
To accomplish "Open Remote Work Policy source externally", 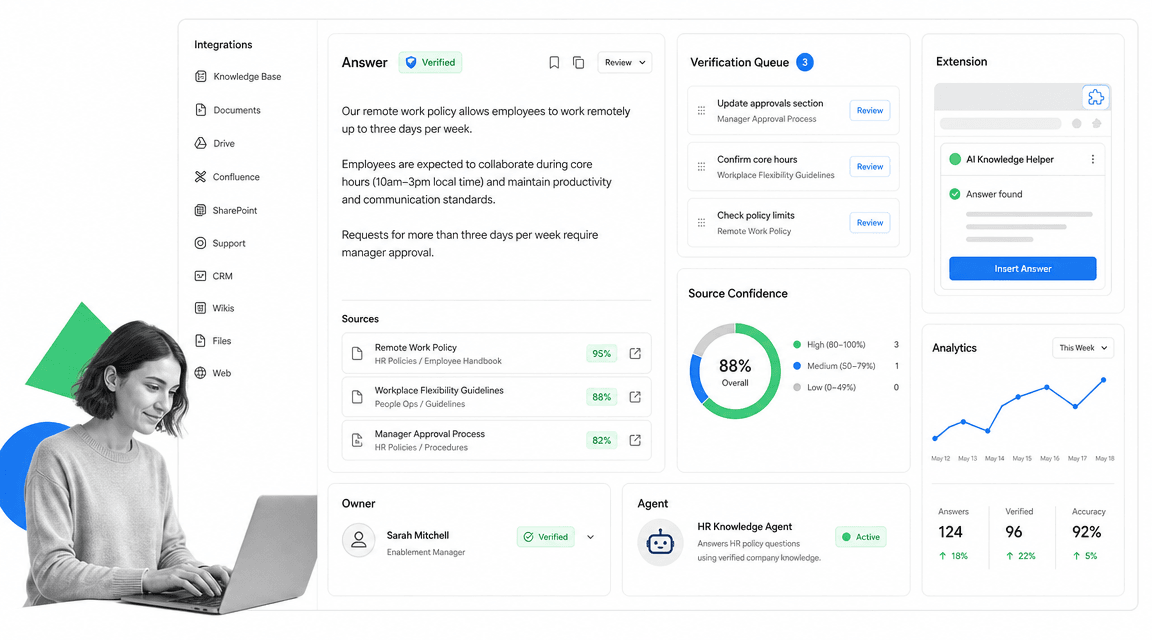I will coord(635,353).
